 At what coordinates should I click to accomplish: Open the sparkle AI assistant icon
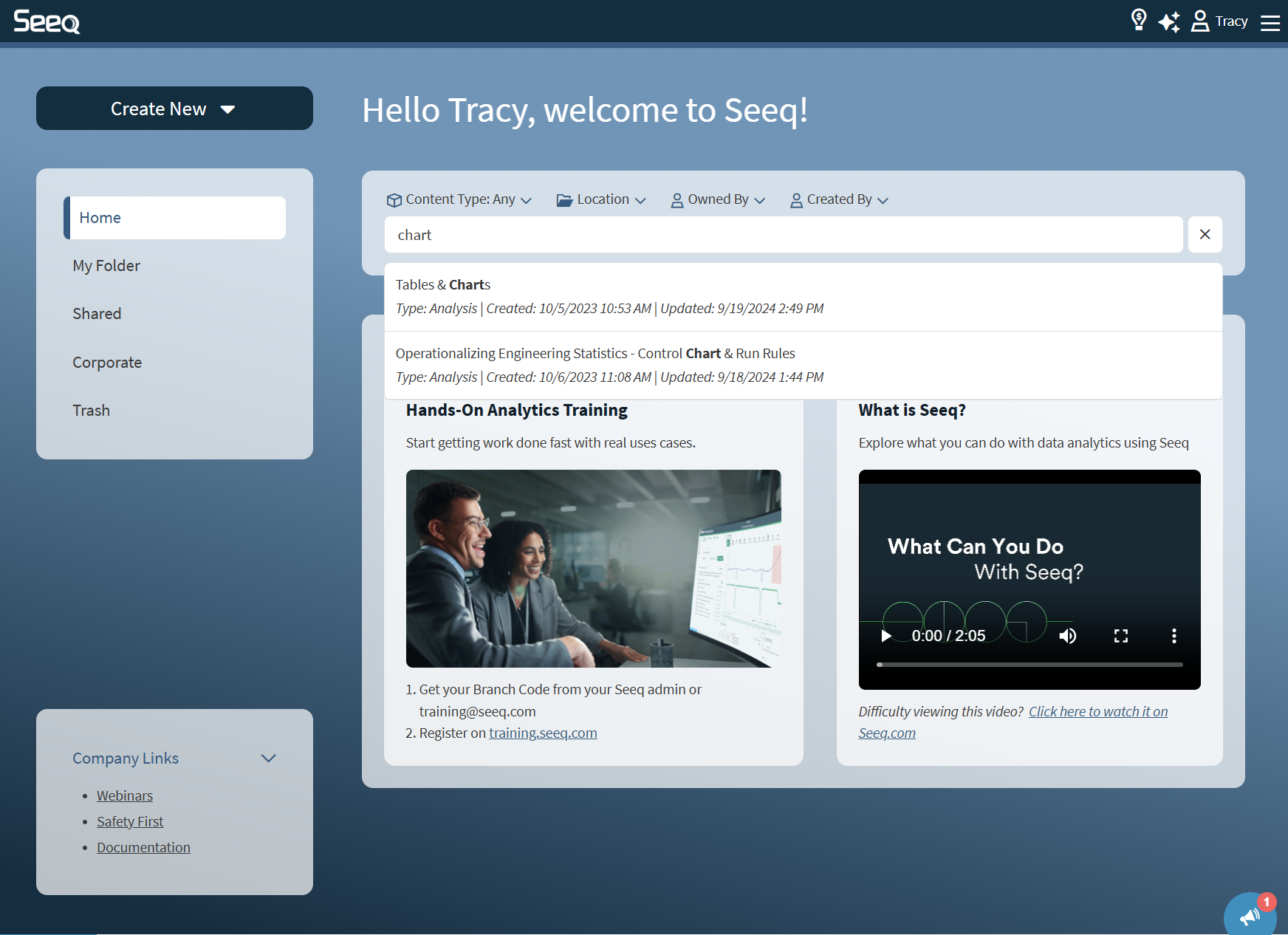click(x=1168, y=21)
